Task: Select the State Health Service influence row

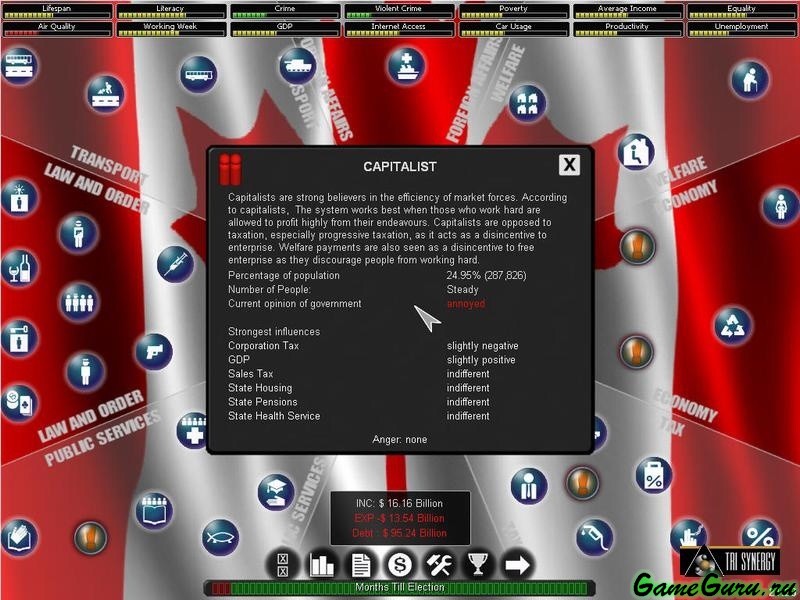Action: point(359,416)
